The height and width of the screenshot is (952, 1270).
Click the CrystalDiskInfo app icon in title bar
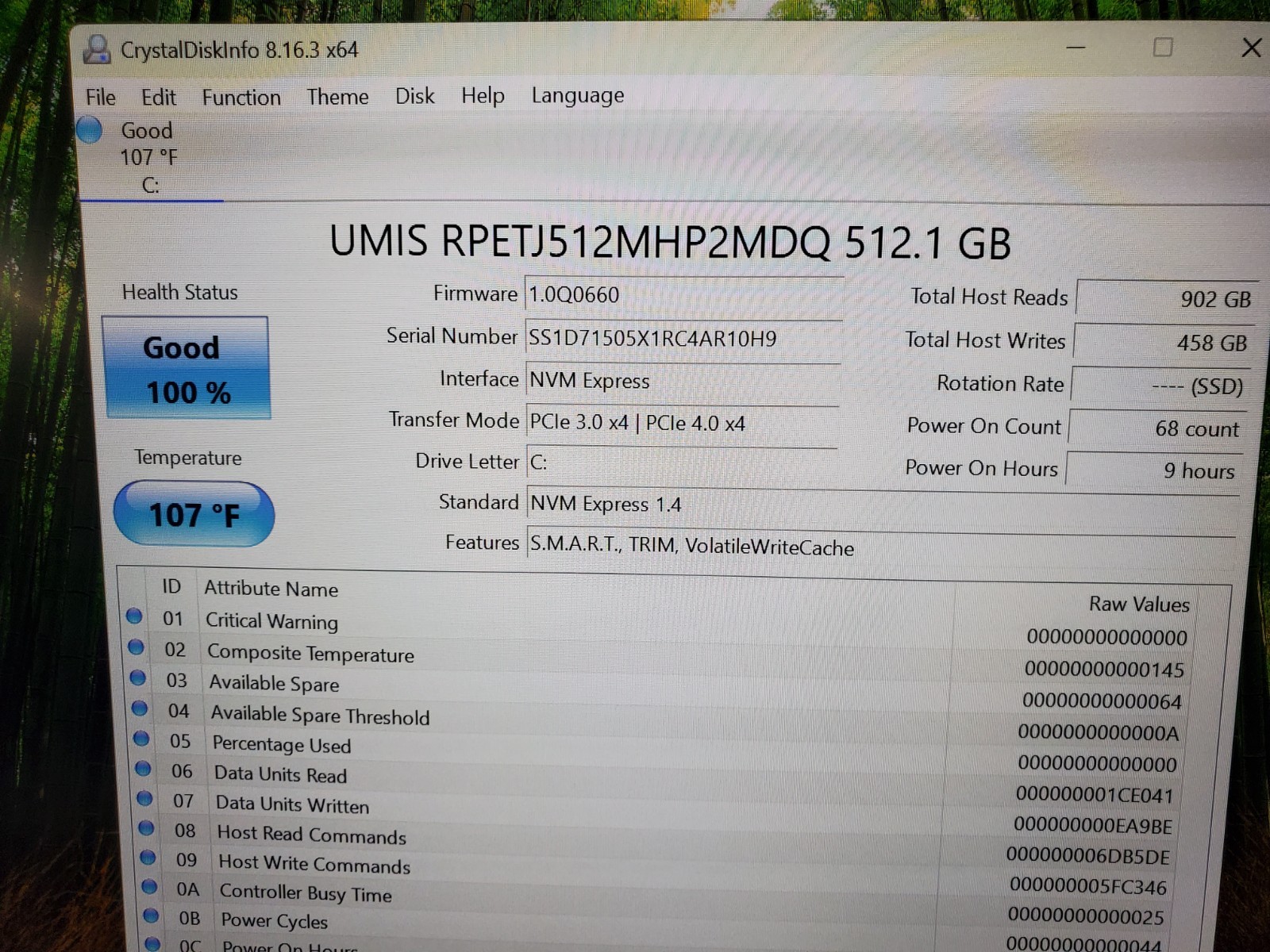pyautogui.click(x=97, y=49)
